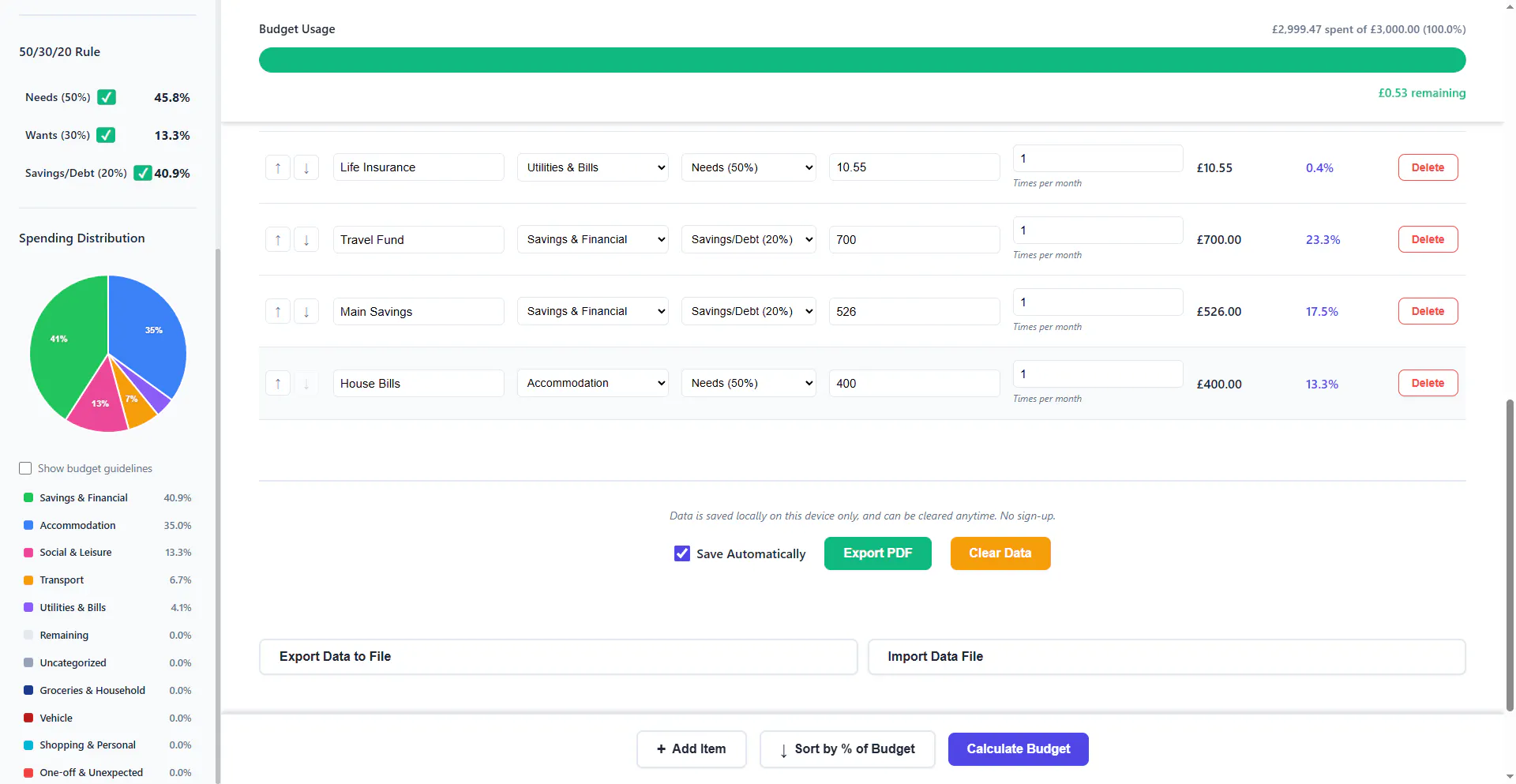Click the 400 amount field
The height and width of the screenshot is (784, 1516).
pos(914,383)
